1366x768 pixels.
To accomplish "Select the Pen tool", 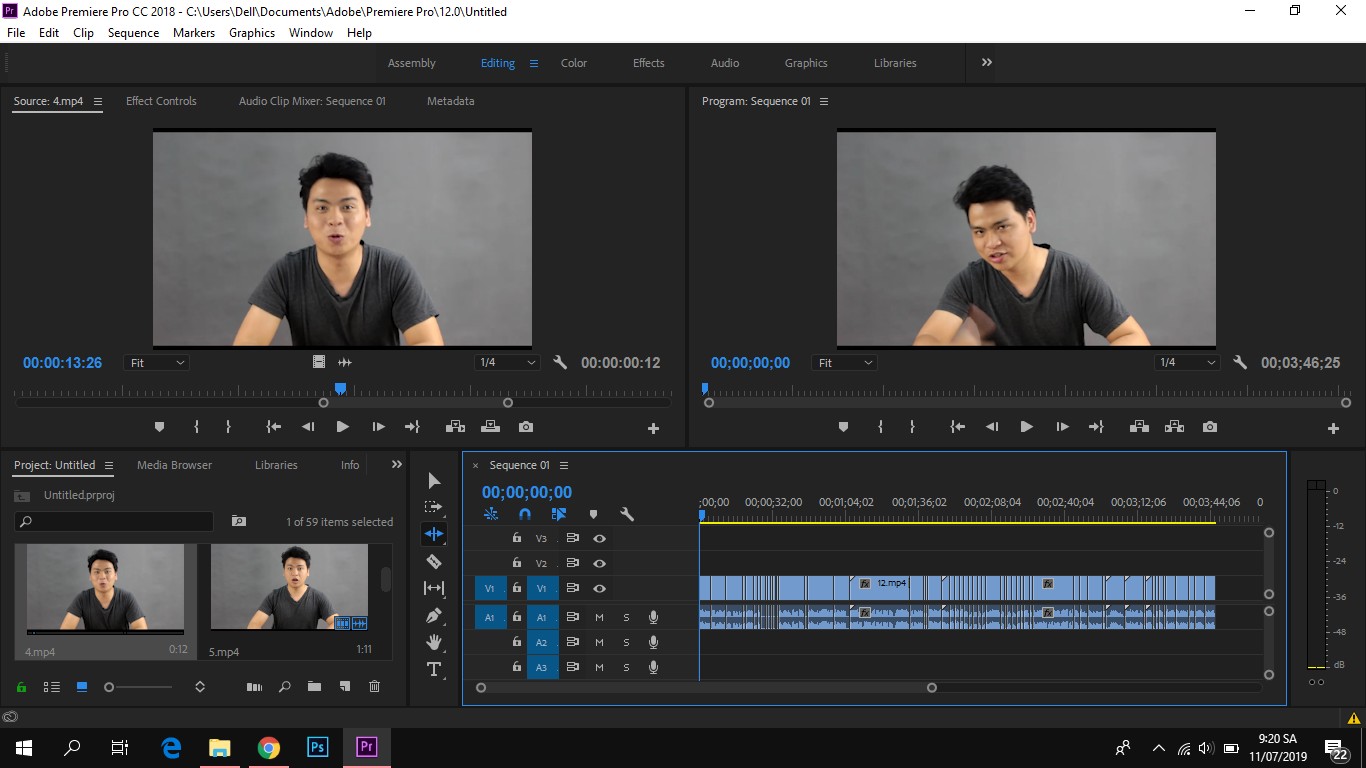I will coord(434,615).
